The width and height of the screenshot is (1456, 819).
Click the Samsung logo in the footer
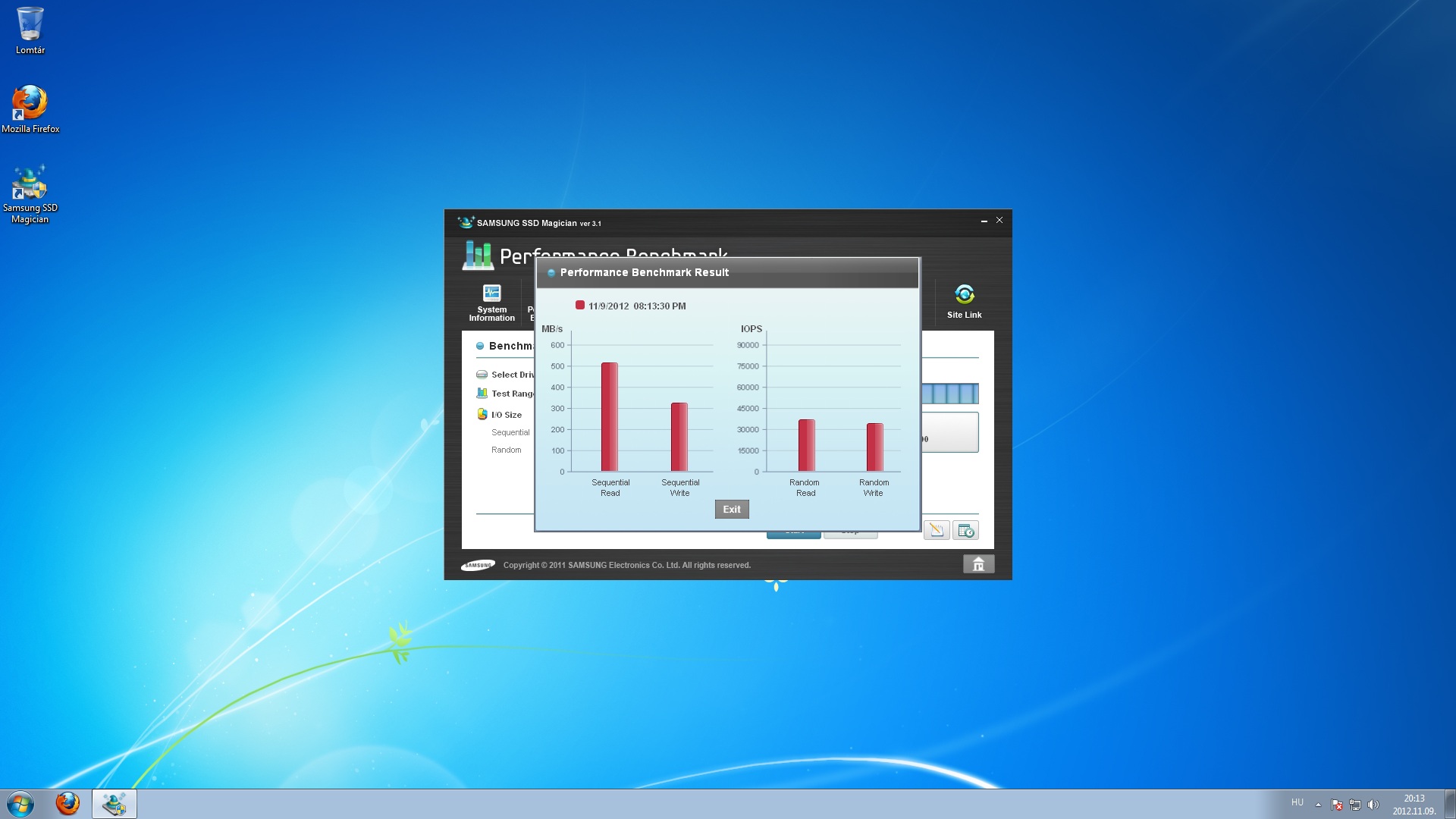click(x=478, y=565)
